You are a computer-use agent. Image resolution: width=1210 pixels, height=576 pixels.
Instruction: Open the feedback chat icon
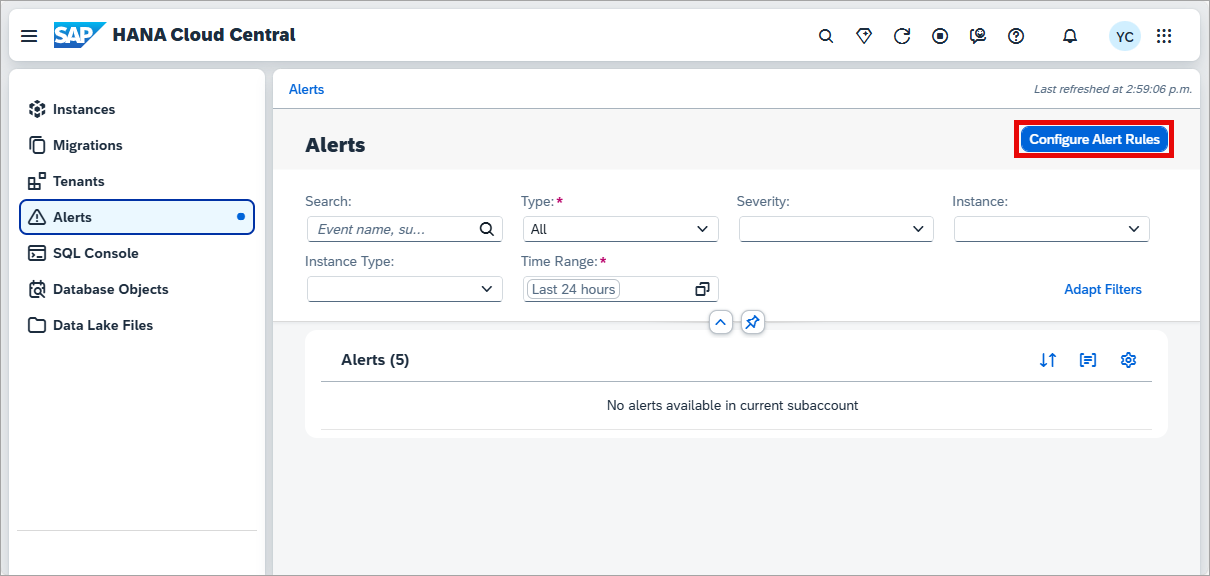pos(978,36)
